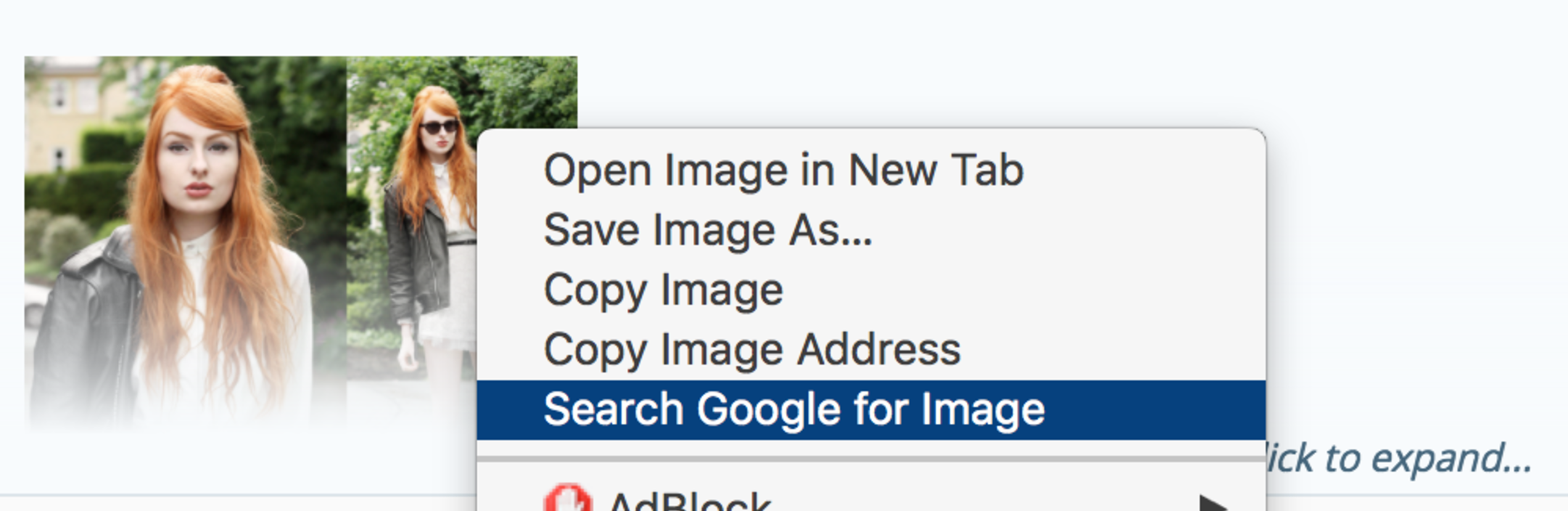This screenshot has width=1568, height=511.
Task: Choose "Copy Image Address" in the menu
Action: point(752,349)
